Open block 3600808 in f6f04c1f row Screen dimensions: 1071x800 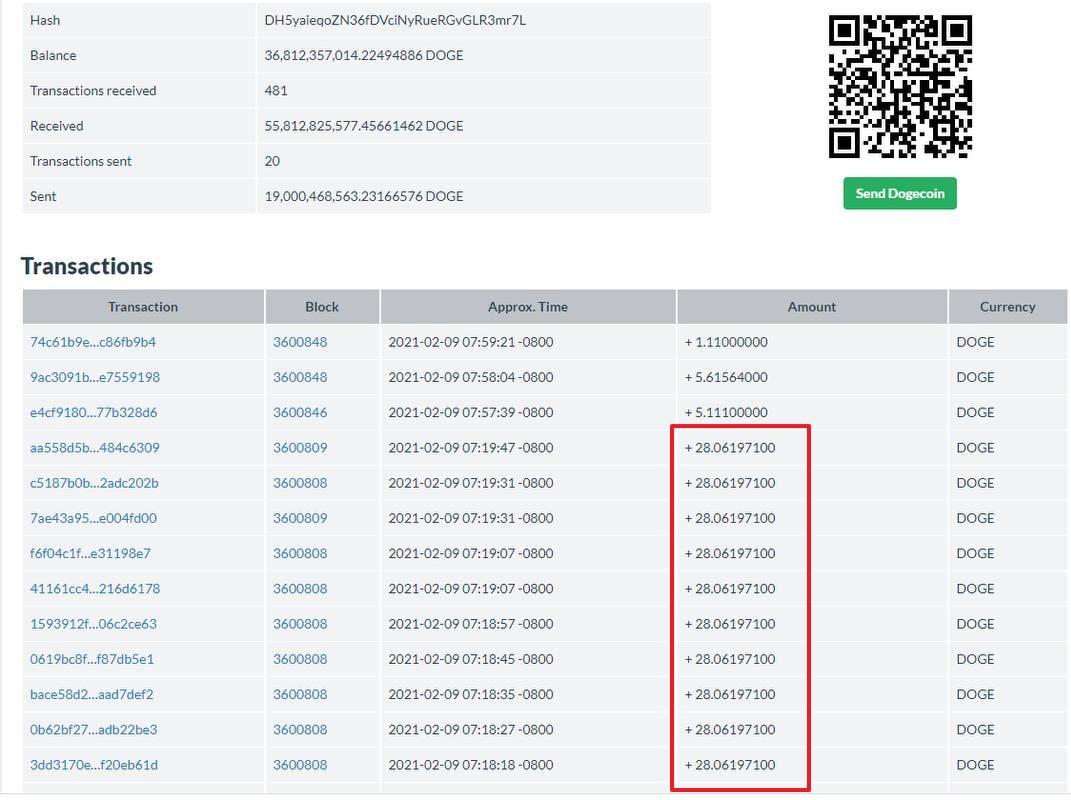pyautogui.click(x=300, y=554)
